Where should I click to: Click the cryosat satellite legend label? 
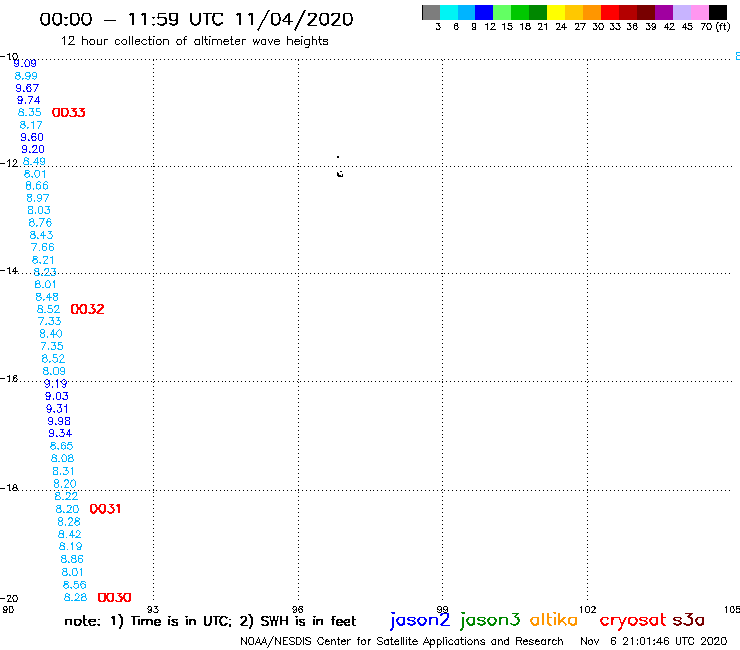coord(632,620)
